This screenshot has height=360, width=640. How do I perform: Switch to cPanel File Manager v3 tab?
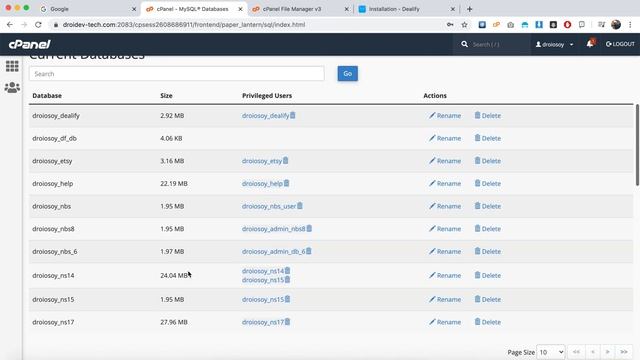[x=300, y=9]
